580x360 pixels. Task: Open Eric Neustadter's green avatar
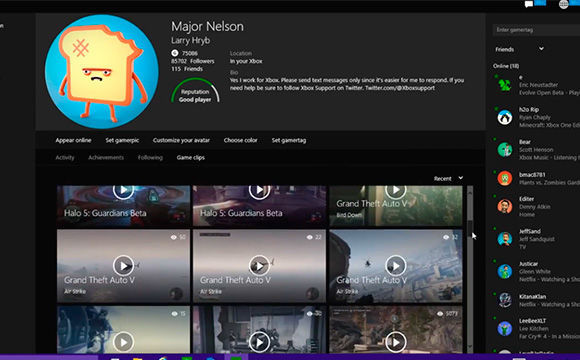(x=505, y=85)
